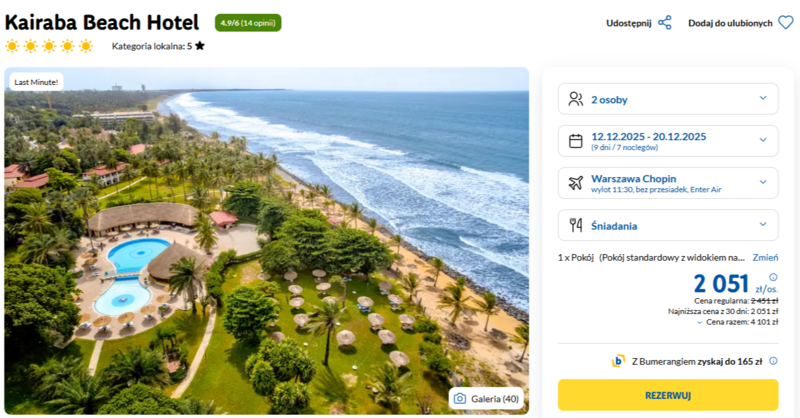The width and height of the screenshot is (800, 418).
Task: Click the calendar icon in the date field
Action: tap(575, 141)
